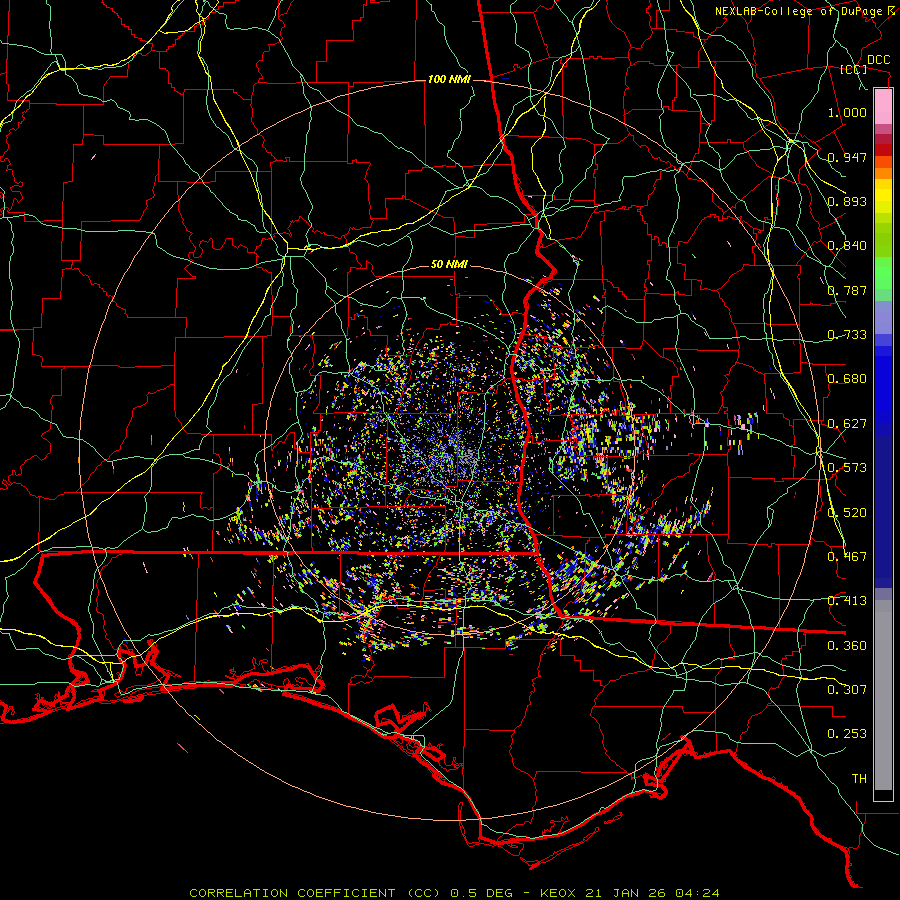The height and width of the screenshot is (900, 900).
Task: Click the 0.840 color scale label
Action: 847,246
